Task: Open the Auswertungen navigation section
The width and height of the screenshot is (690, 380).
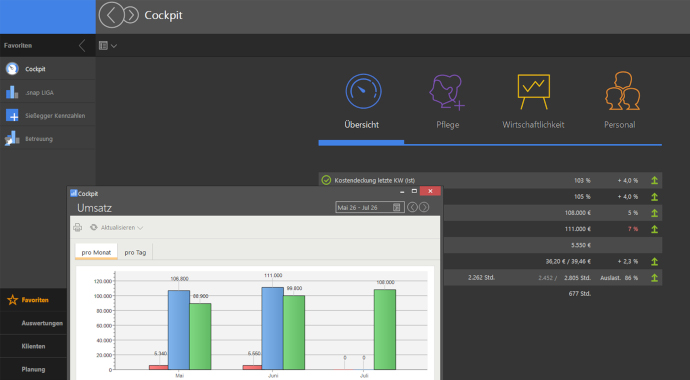Action: (x=33, y=323)
